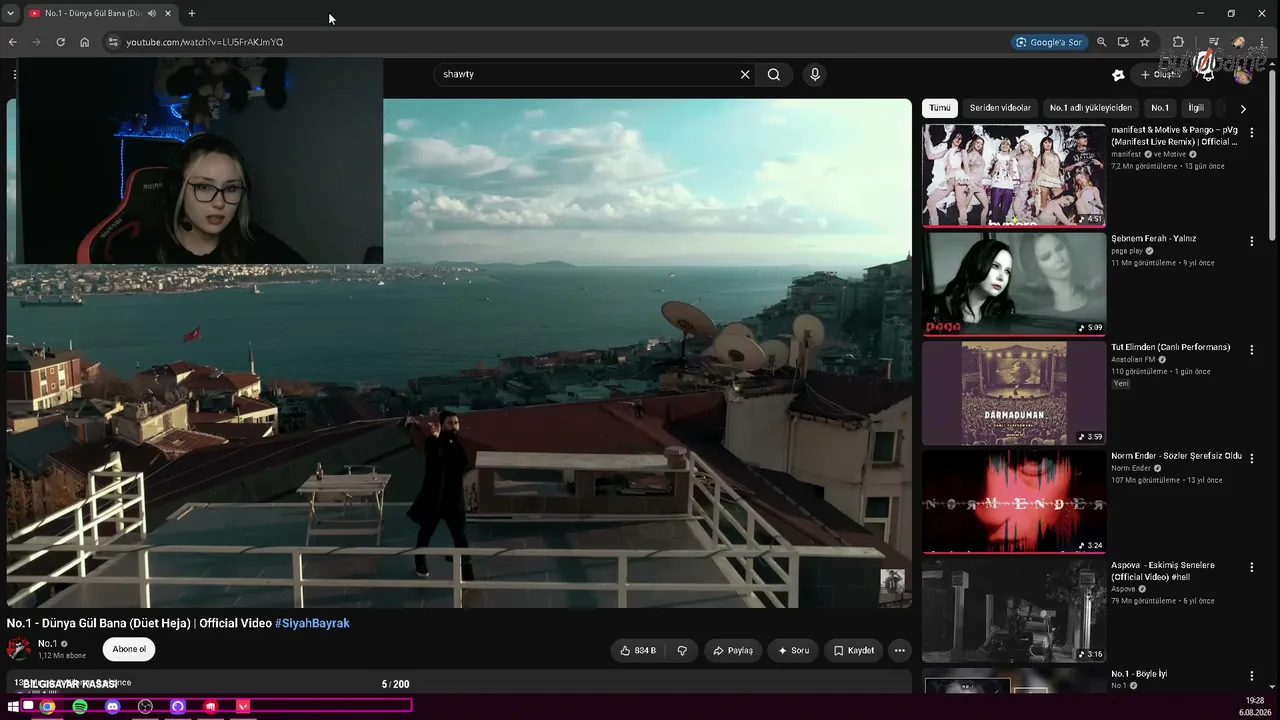Open the tab search dropdown arrow
1280x720 pixels.
(10, 13)
